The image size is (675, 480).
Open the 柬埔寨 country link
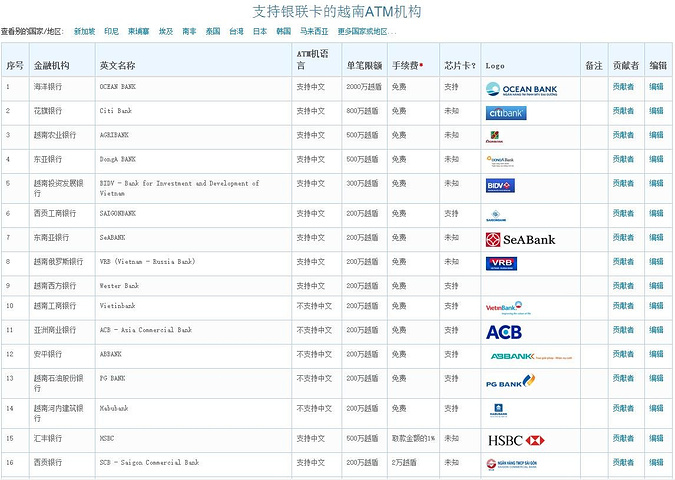coord(139,32)
